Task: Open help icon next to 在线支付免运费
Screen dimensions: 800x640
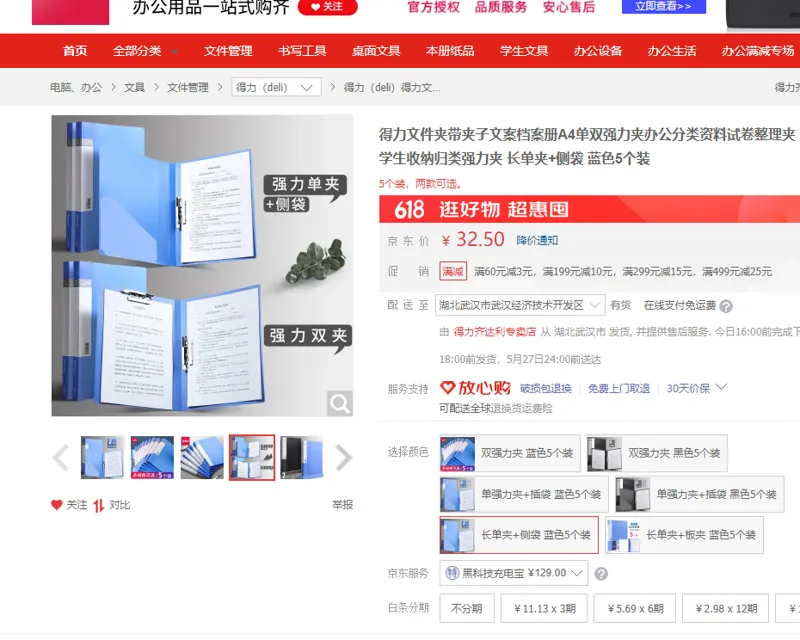Action: (726, 306)
